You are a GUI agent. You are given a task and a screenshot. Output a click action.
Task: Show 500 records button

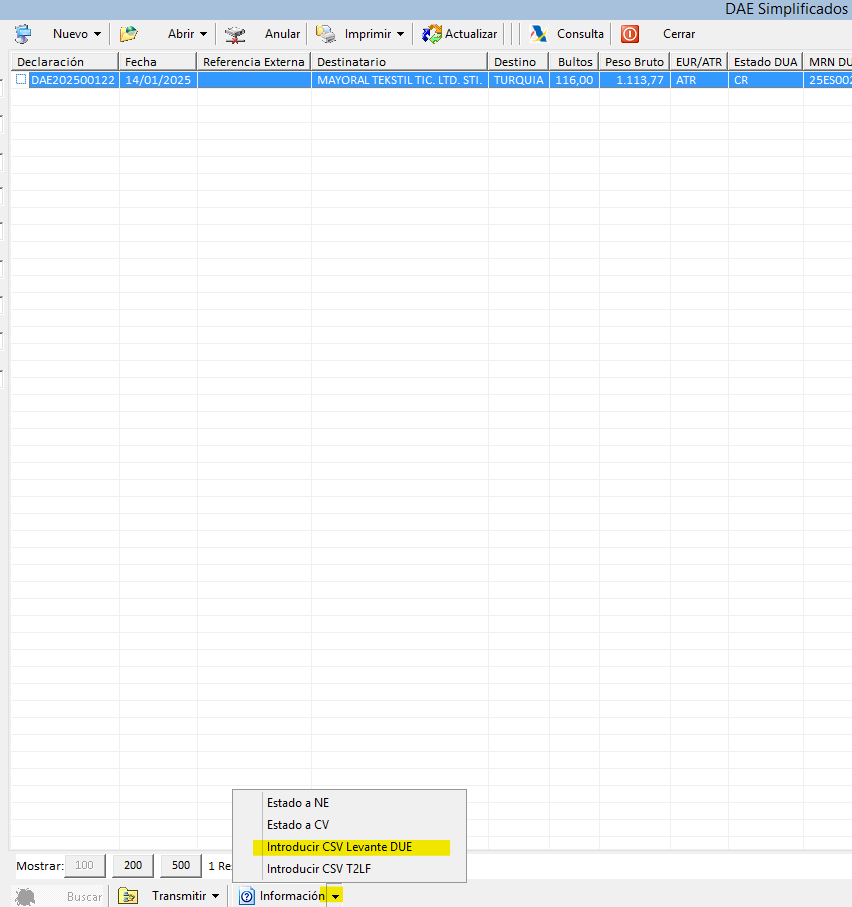pyautogui.click(x=181, y=865)
